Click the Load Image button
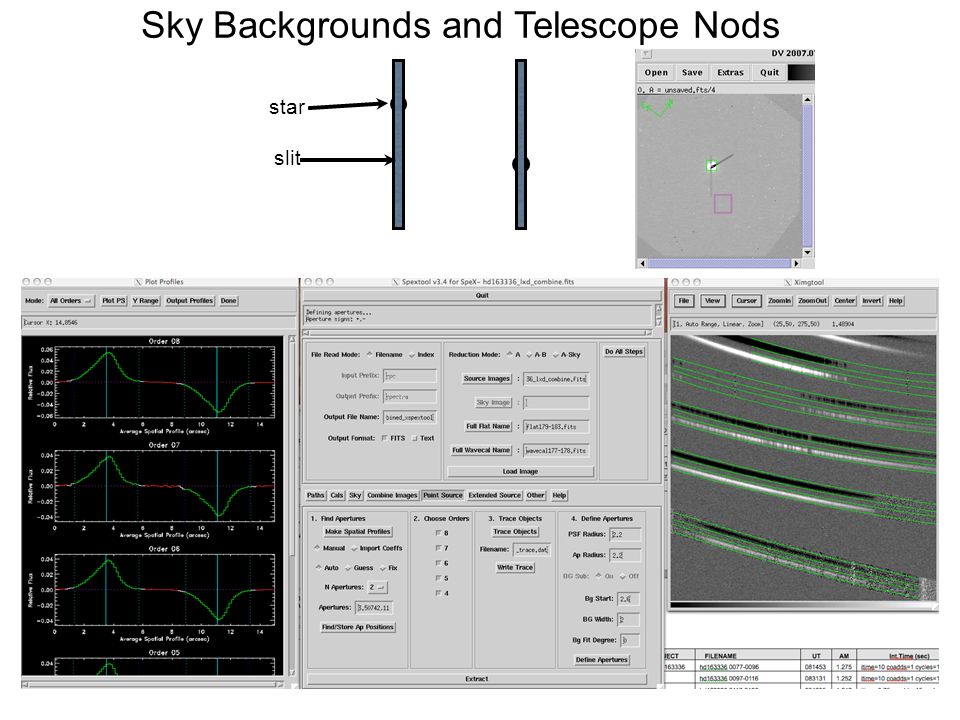 pos(520,471)
